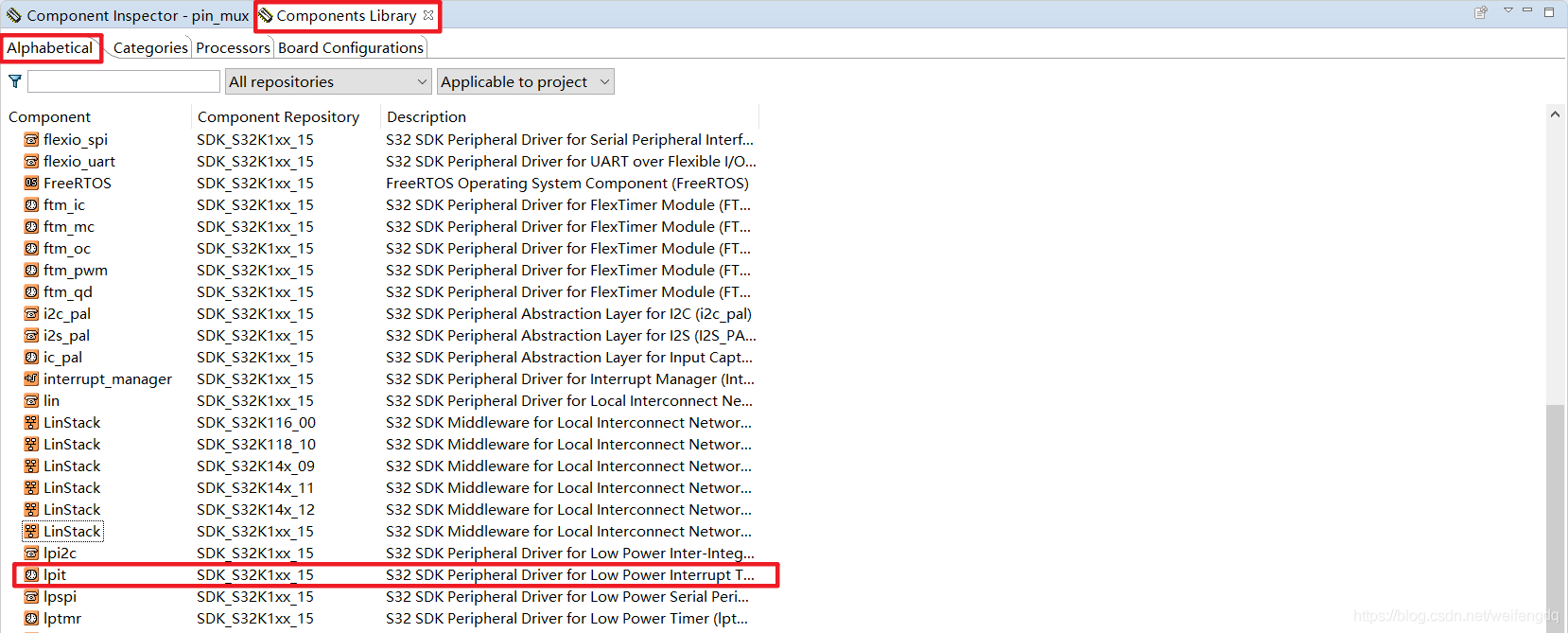This screenshot has height=633, width=1568.
Task: Switch to the Alphabetical tab
Action: coord(50,48)
